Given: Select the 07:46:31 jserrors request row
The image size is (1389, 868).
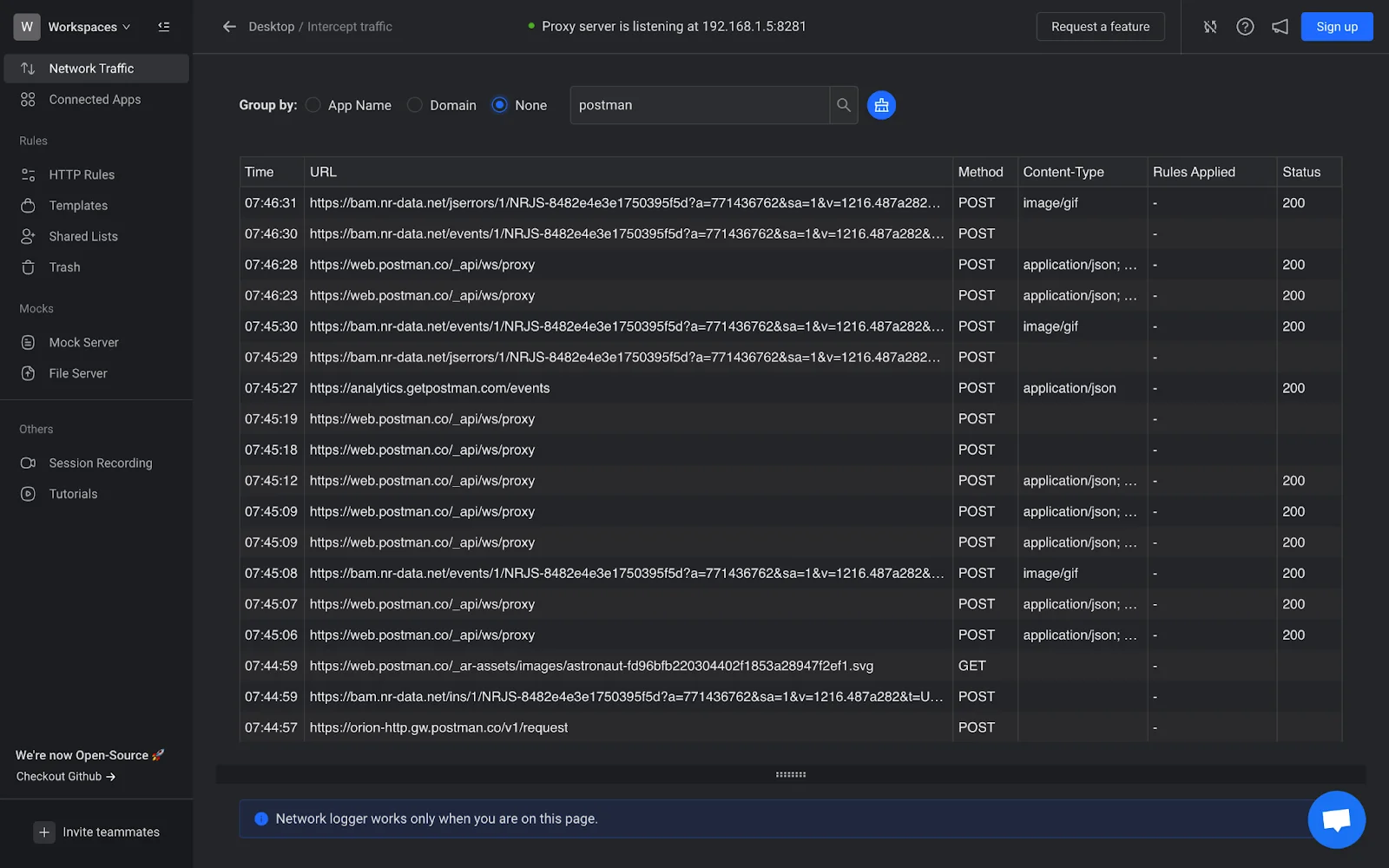Looking at the screenshot, I should click(791, 203).
